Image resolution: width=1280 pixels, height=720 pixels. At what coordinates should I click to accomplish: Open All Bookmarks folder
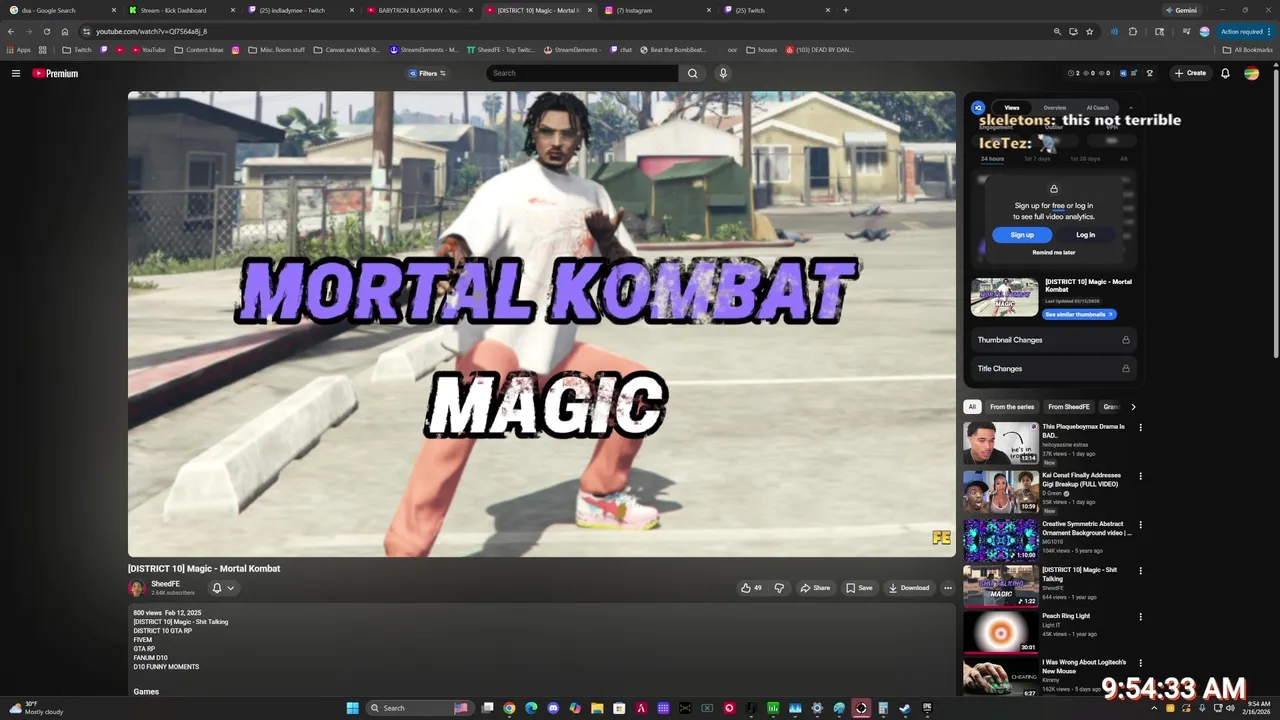pyautogui.click(x=1248, y=49)
